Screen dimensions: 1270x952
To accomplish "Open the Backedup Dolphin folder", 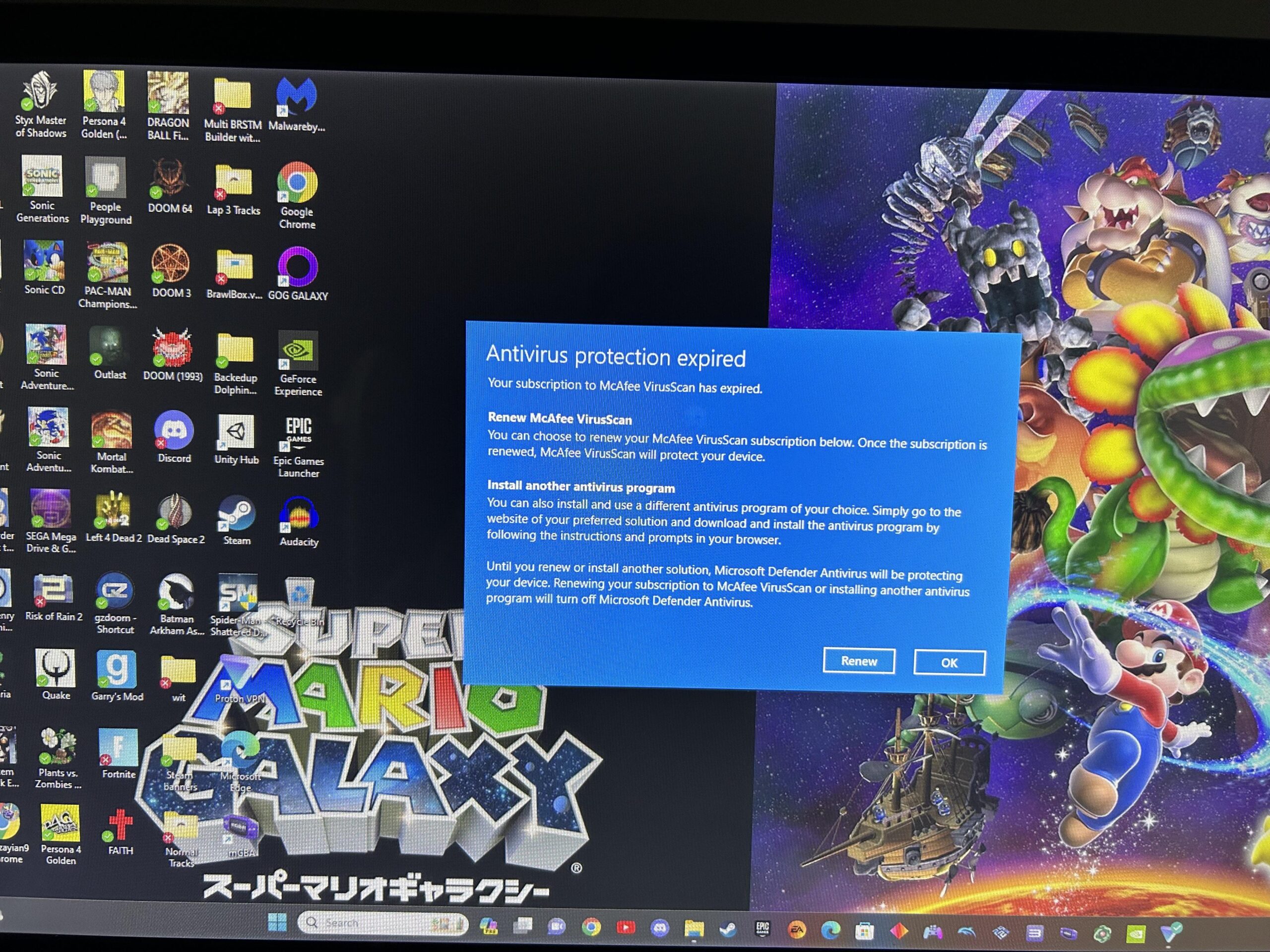I will [236, 364].
